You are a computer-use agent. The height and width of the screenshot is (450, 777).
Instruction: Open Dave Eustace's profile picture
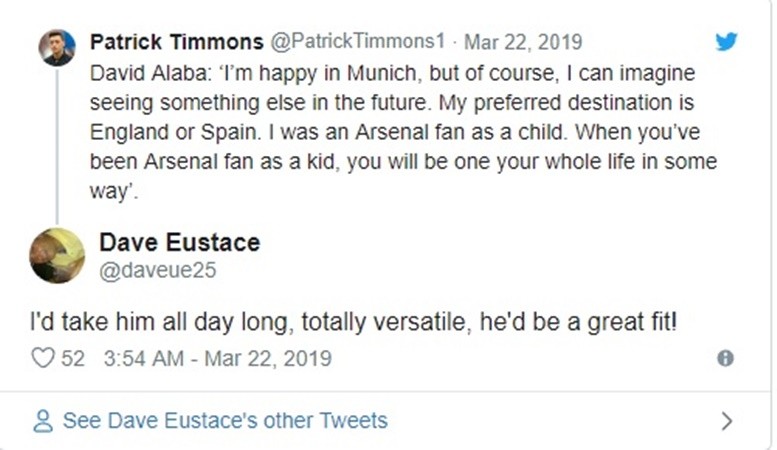(56, 255)
